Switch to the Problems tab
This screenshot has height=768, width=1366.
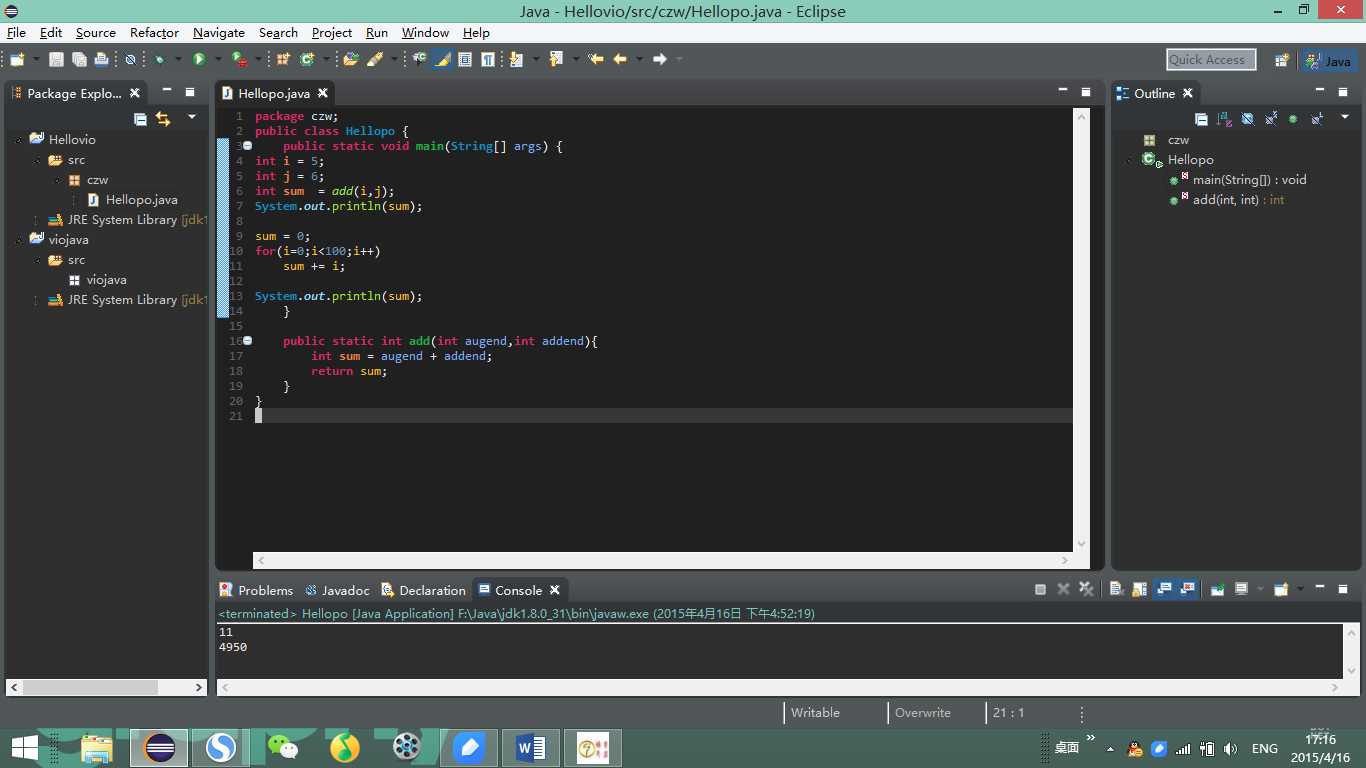click(x=256, y=590)
